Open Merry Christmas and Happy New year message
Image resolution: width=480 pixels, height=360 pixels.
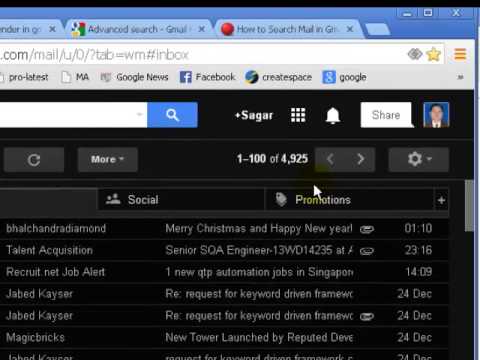click(259, 229)
